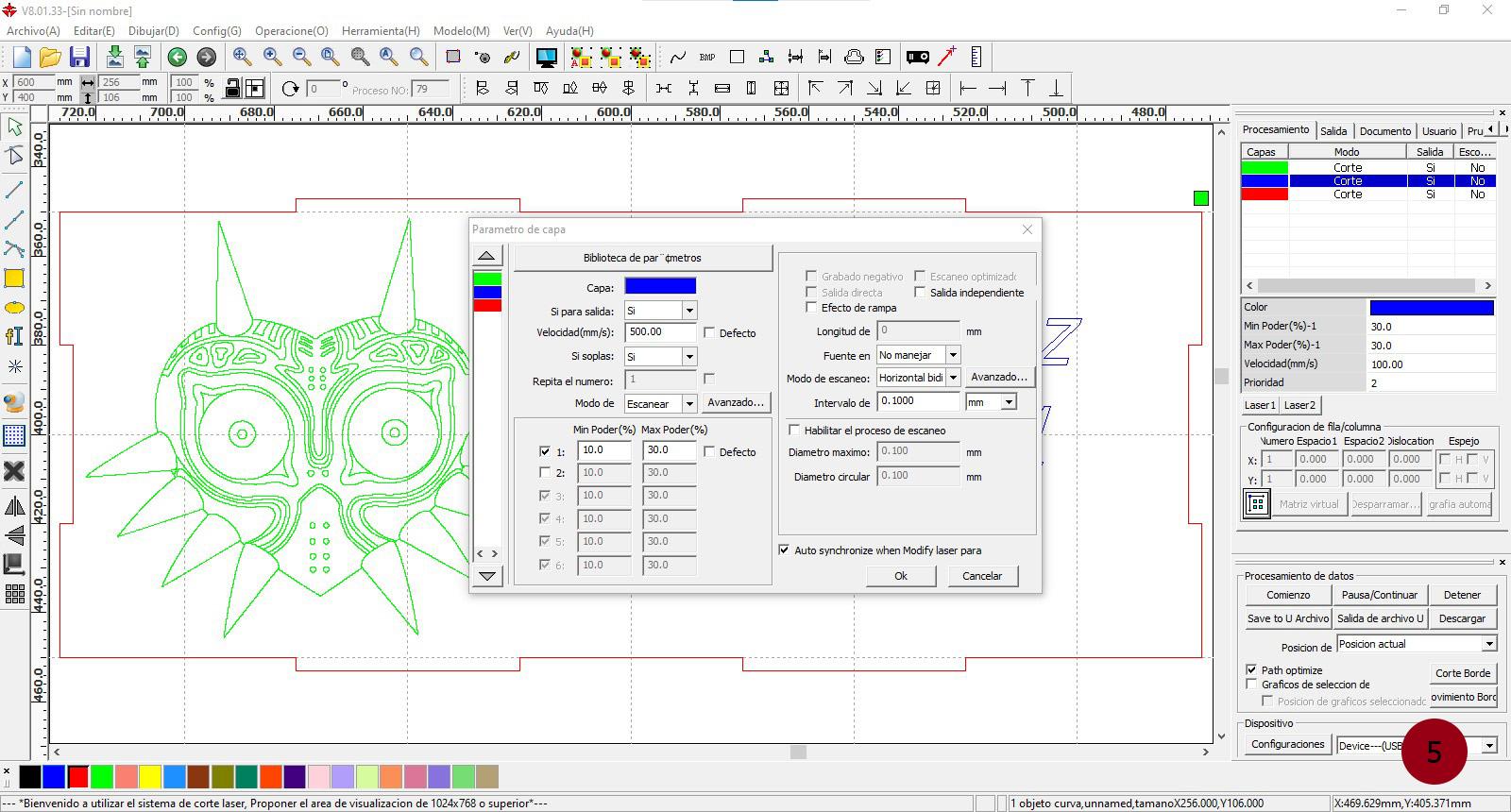Click the Zoom out magnifier icon
Viewport: 1511px width, 812px height.
tap(301, 57)
